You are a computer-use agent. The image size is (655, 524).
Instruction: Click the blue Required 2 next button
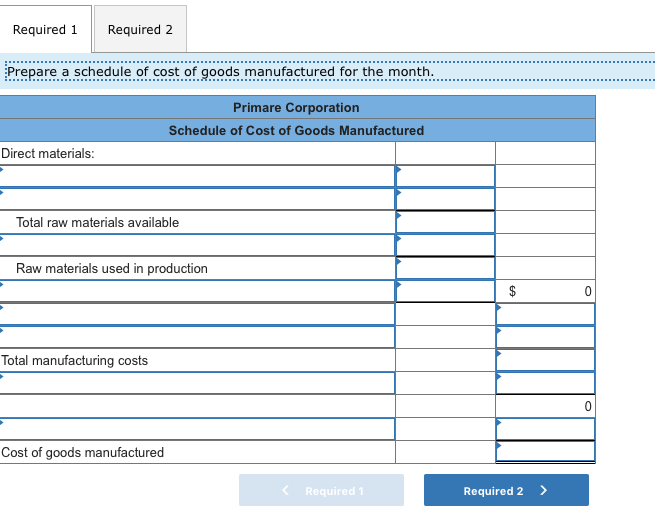[506, 490]
